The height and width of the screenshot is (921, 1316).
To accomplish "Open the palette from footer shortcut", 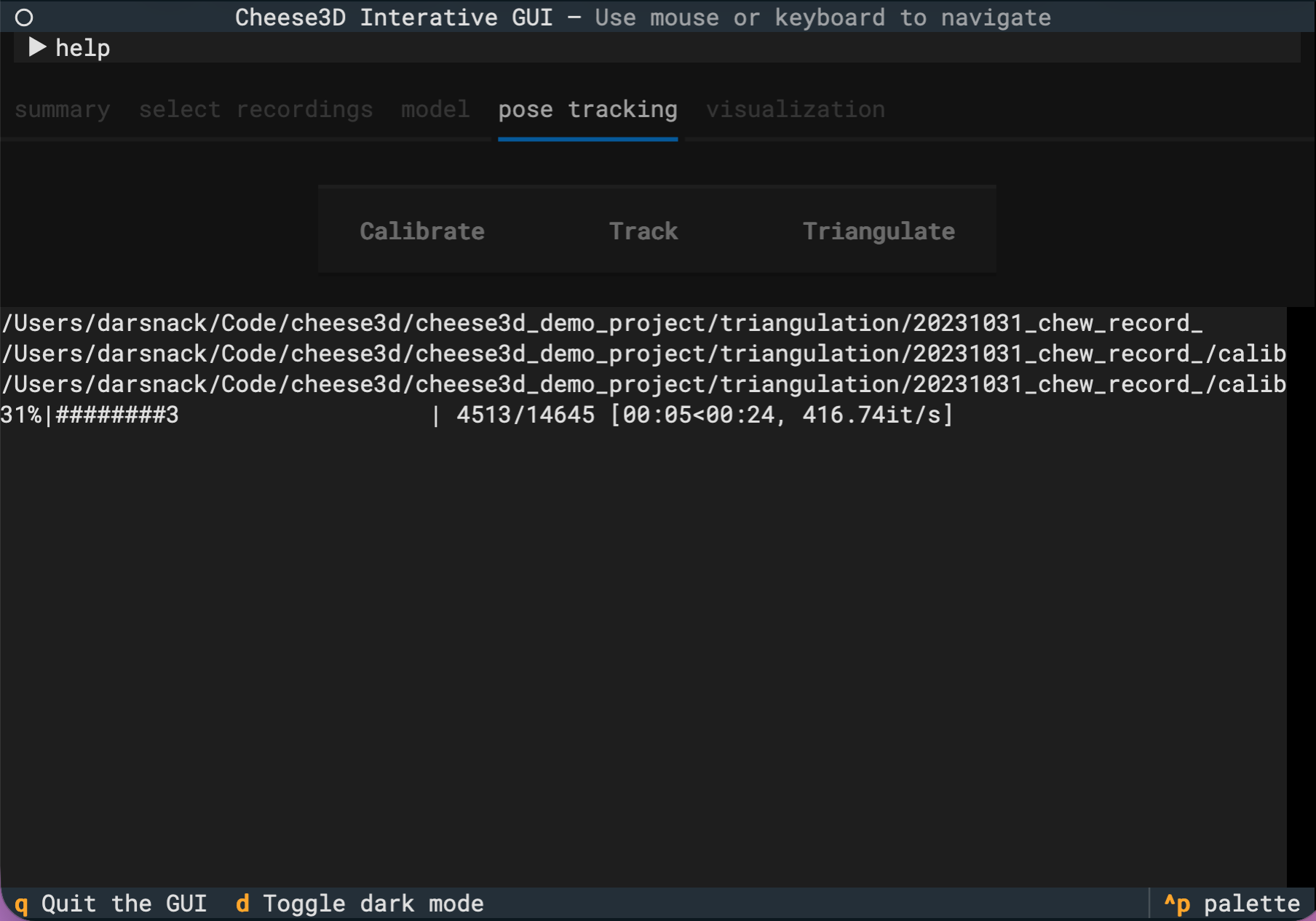I will [1232, 904].
